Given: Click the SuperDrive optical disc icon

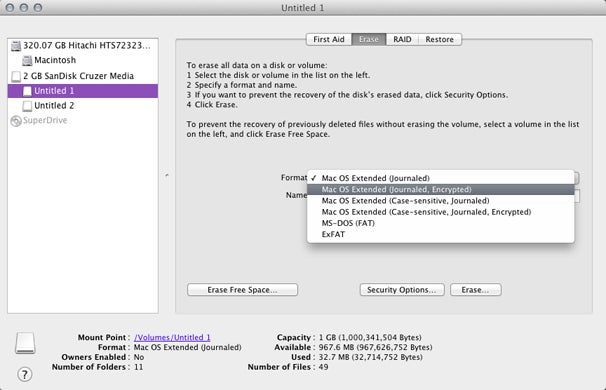Looking at the screenshot, I should pos(16,121).
